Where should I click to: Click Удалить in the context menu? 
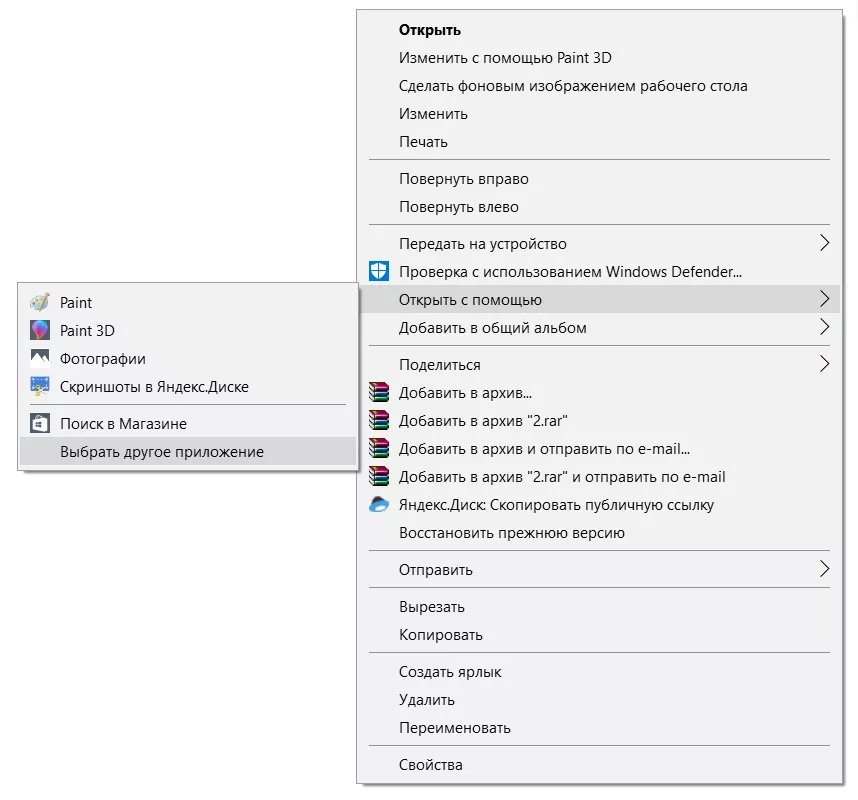[427, 700]
